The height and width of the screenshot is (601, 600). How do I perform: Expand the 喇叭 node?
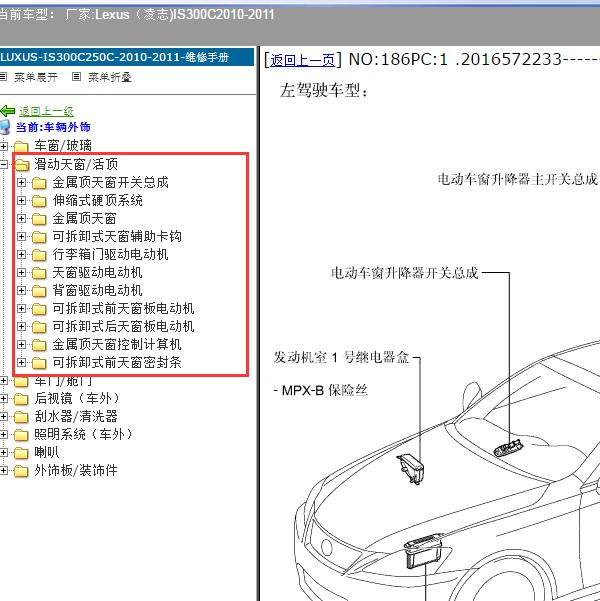(3, 453)
